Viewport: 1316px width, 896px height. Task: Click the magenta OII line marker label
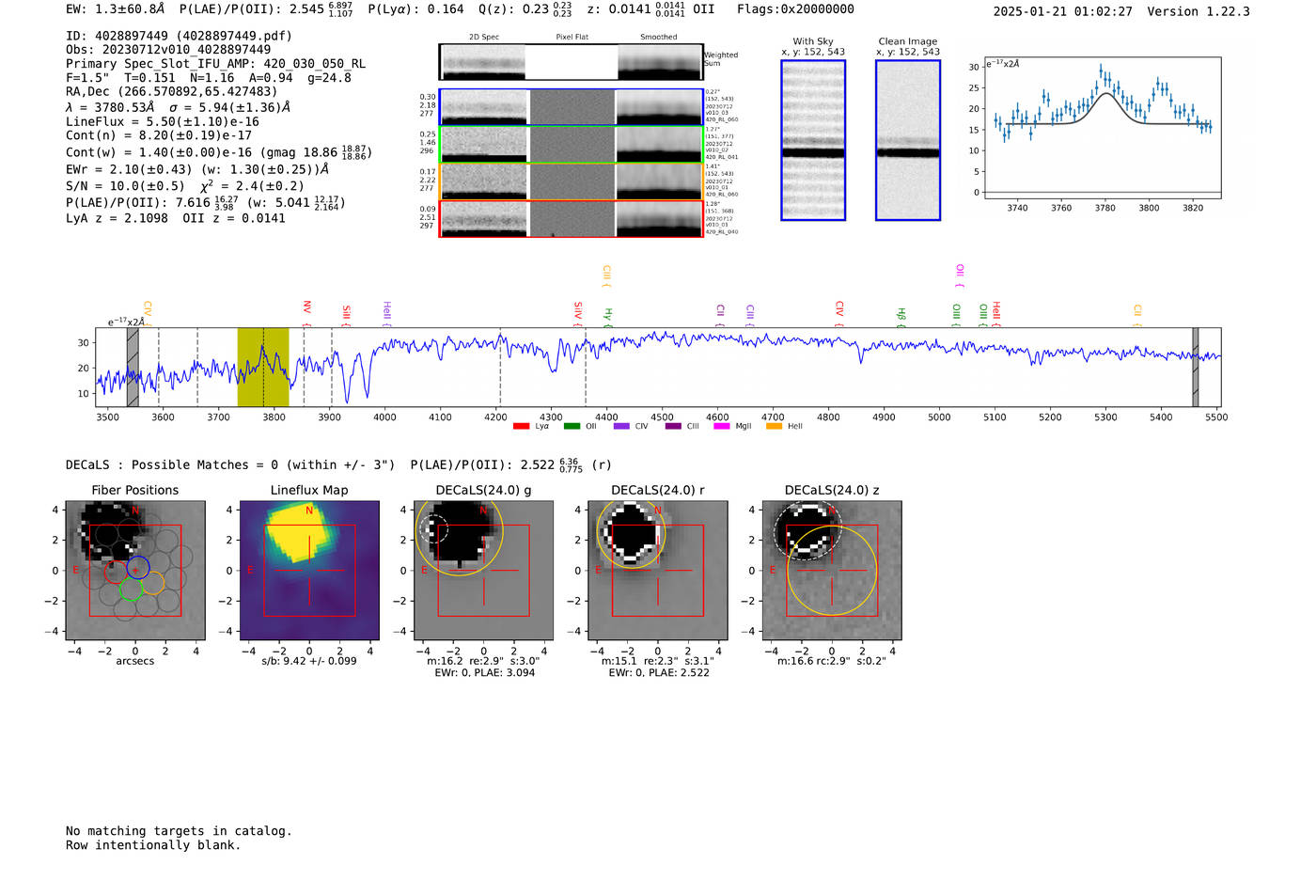tap(959, 275)
